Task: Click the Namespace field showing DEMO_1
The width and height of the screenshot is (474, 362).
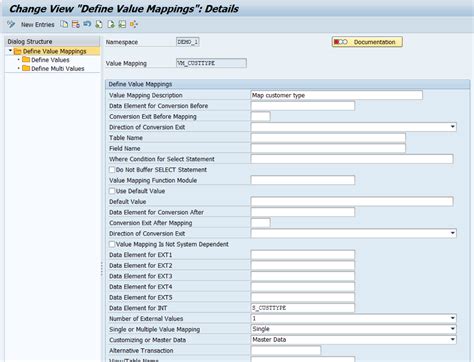Action: (x=188, y=42)
